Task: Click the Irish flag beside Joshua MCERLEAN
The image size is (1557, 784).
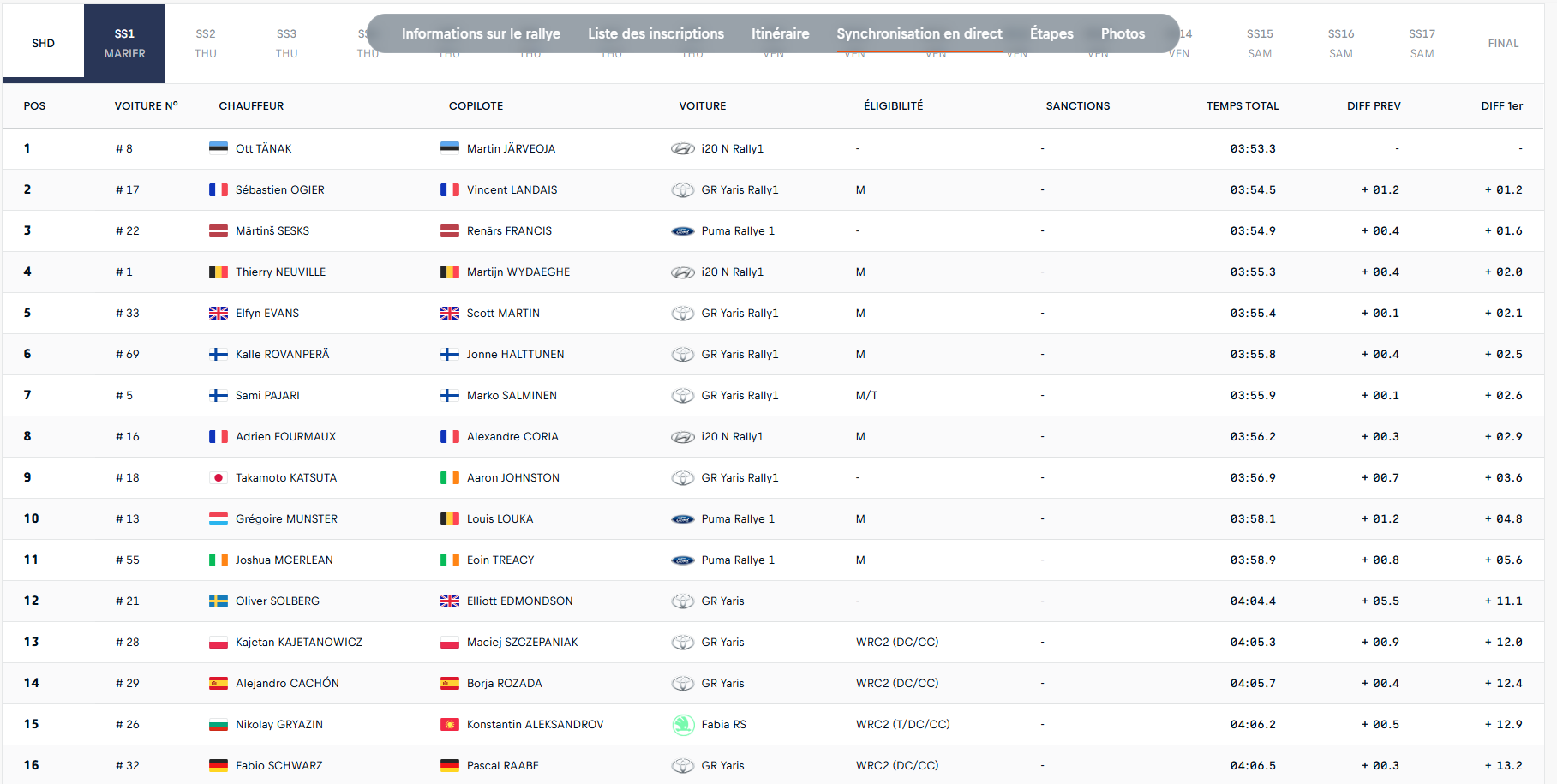Action: click(219, 560)
